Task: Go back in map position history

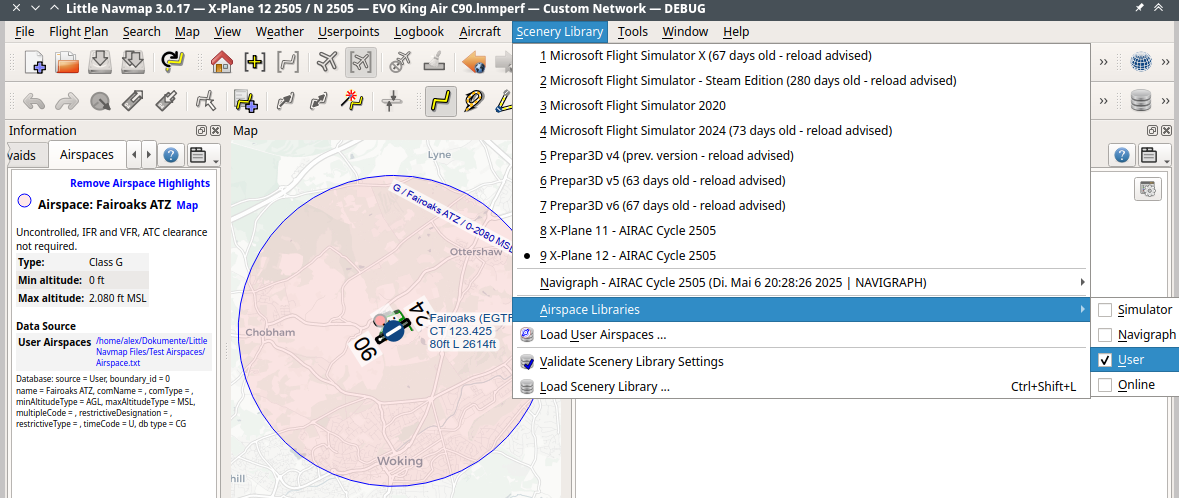Action: [x=474, y=62]
